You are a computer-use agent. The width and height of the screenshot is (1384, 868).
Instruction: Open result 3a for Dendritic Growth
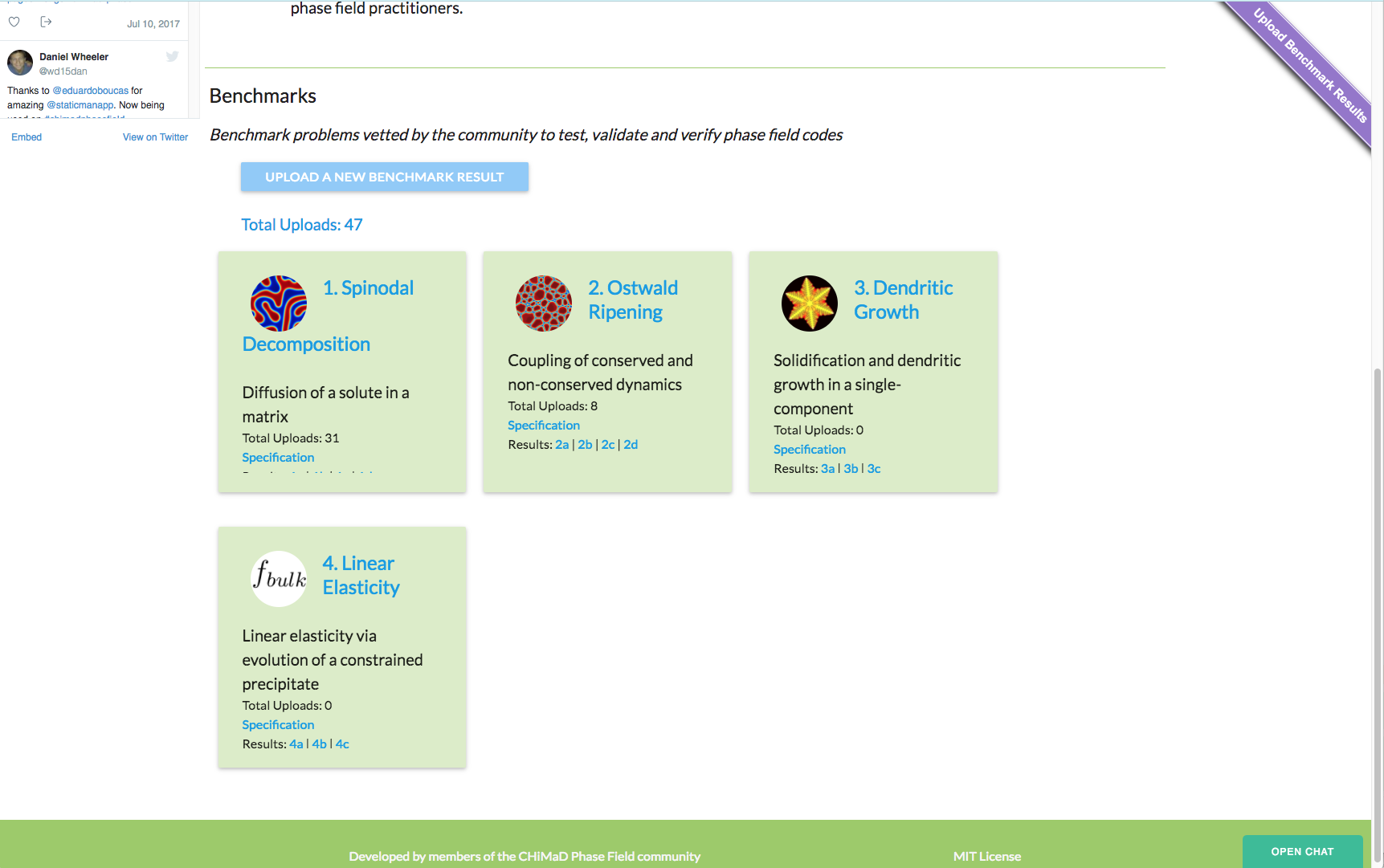click(828, 468)
